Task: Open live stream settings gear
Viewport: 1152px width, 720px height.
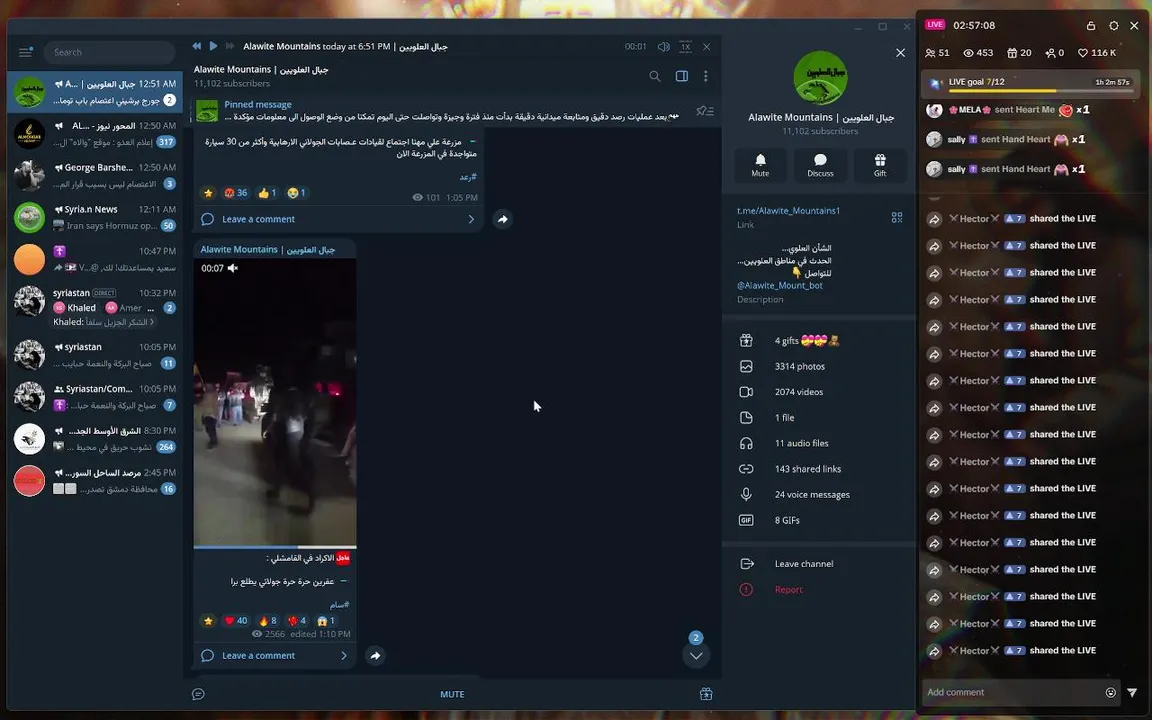Action: click(x=1114, y=26)
